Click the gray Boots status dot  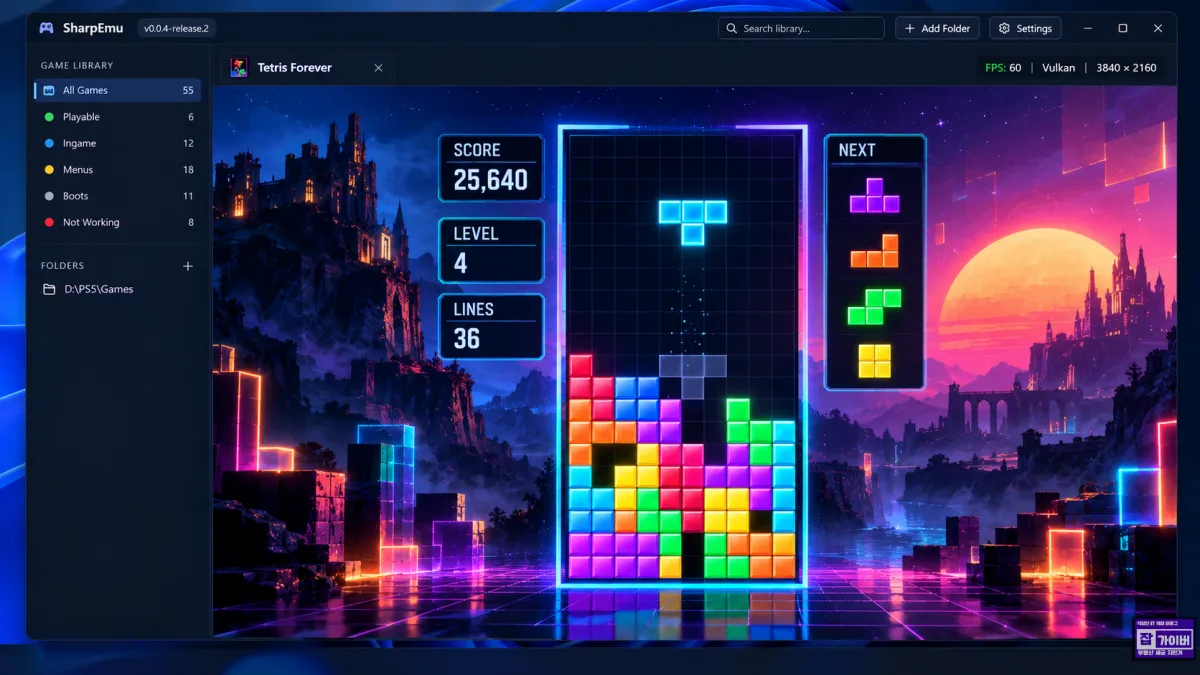click(x=49, y=196)
